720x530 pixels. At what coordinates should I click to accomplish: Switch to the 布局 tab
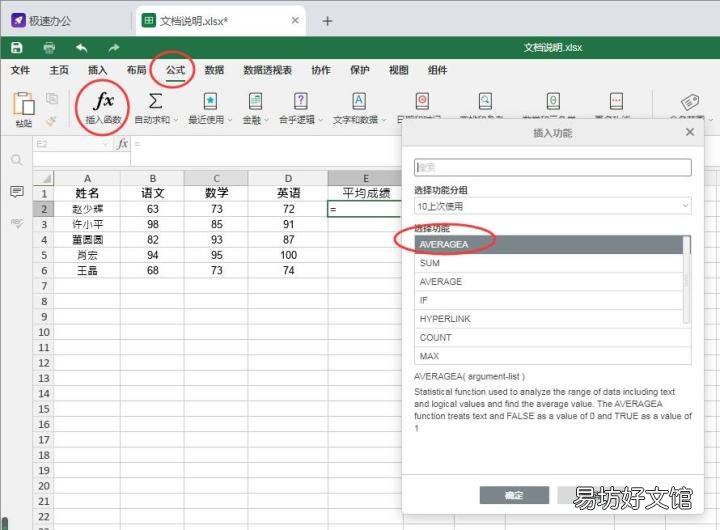[x=136, y=70]
